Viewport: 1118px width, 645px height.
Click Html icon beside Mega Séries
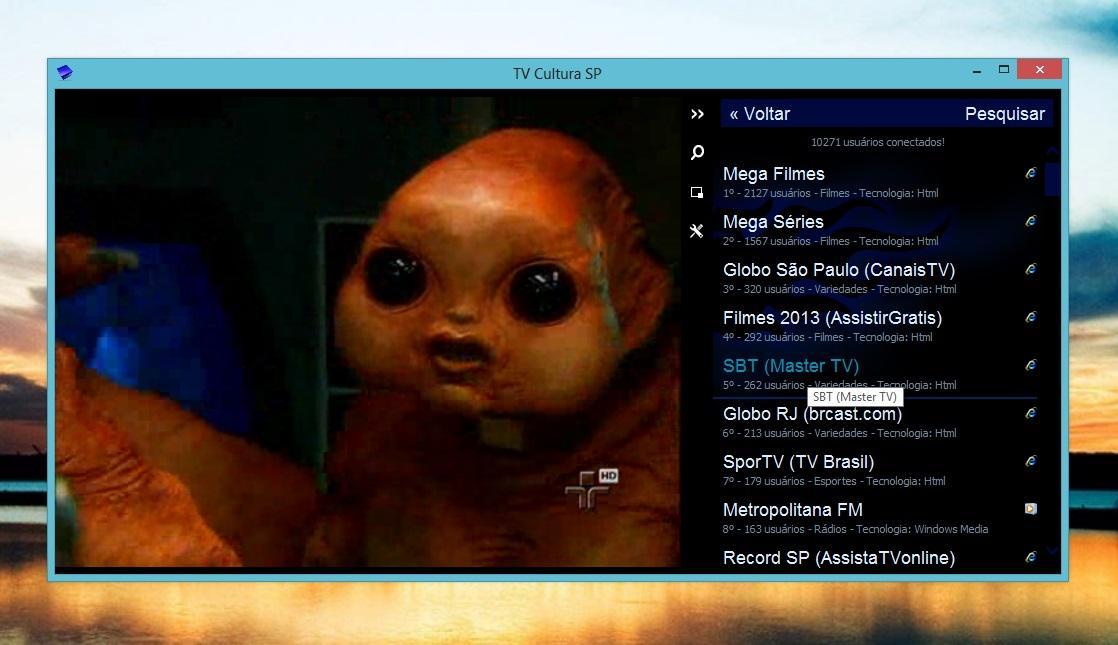tap(1031, 221)
